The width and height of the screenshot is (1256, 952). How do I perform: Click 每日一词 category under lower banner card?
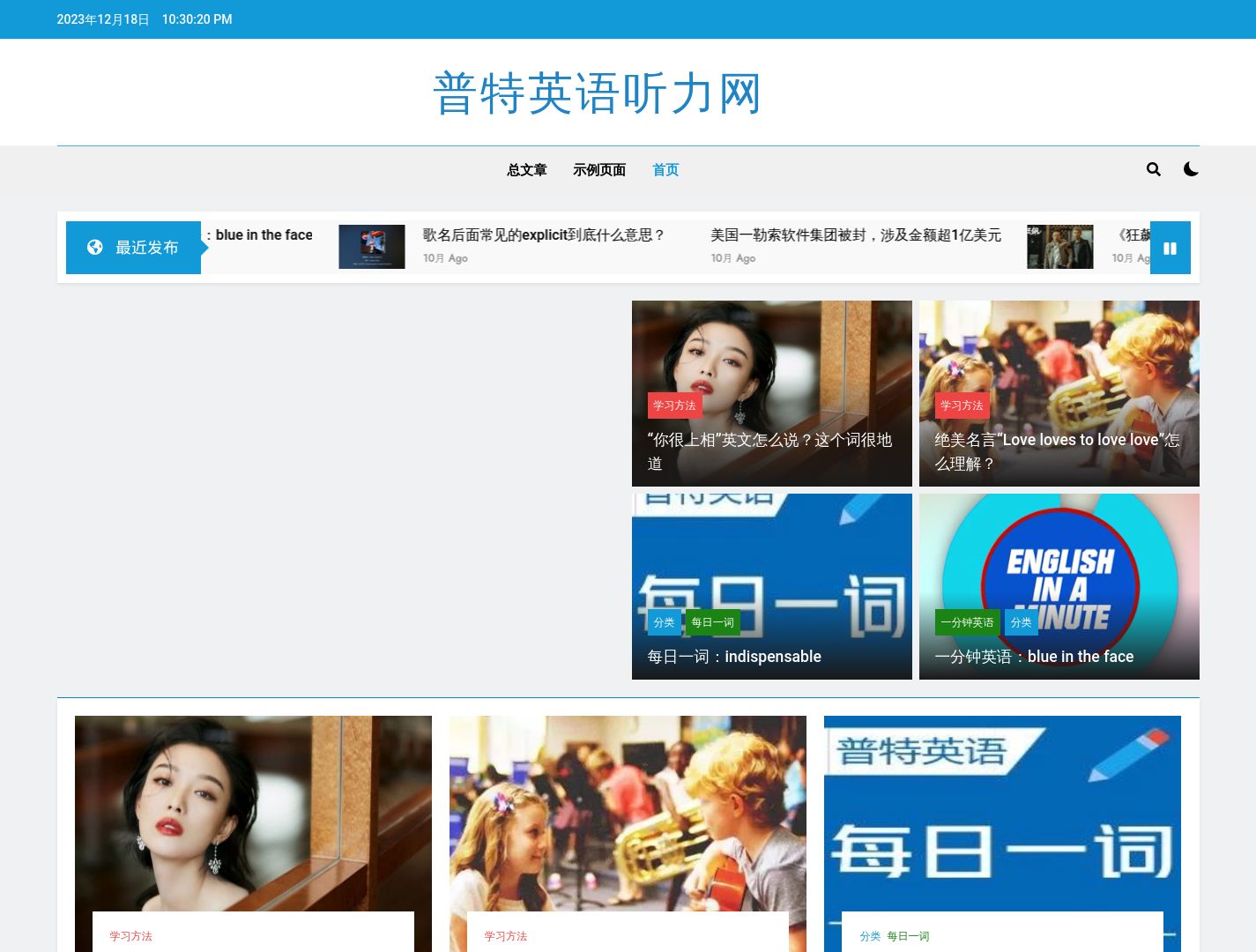[908, 936]
